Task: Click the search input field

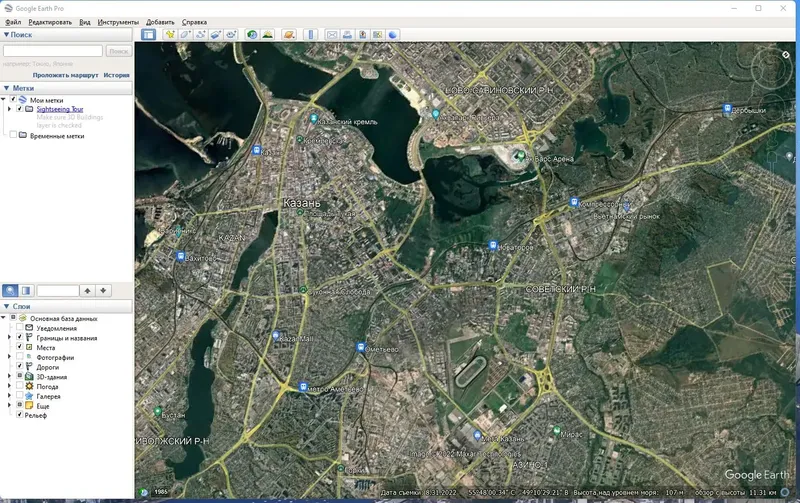Action: click(x=53, y=51)
